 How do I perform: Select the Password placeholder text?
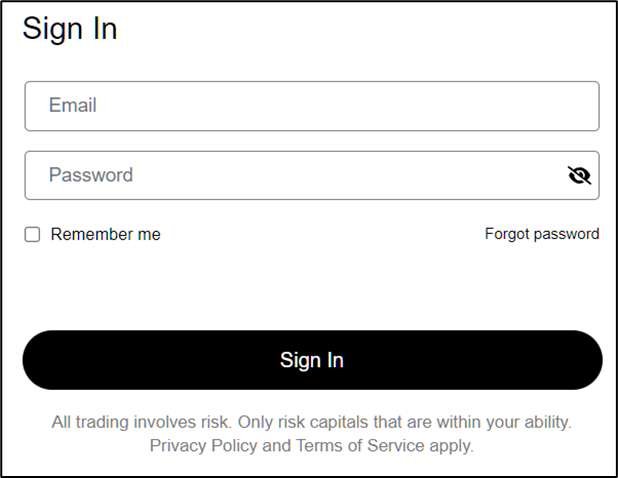pyautogui.click(x=90, y=175)
